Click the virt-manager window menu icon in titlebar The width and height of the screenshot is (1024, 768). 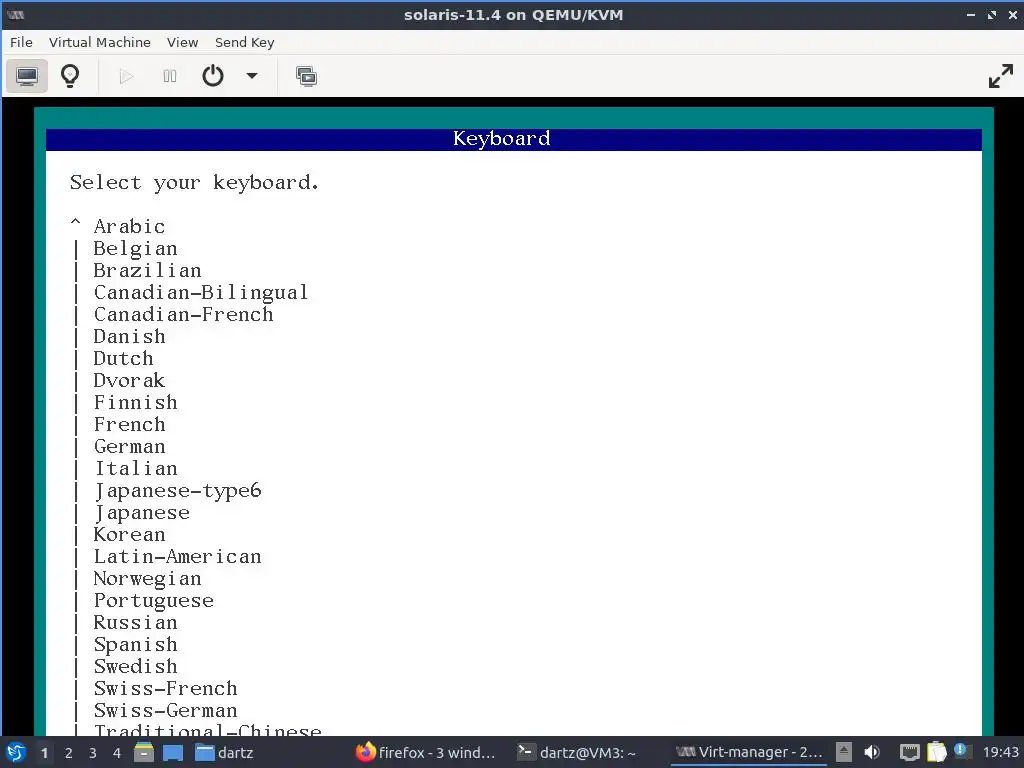point(15,14)
